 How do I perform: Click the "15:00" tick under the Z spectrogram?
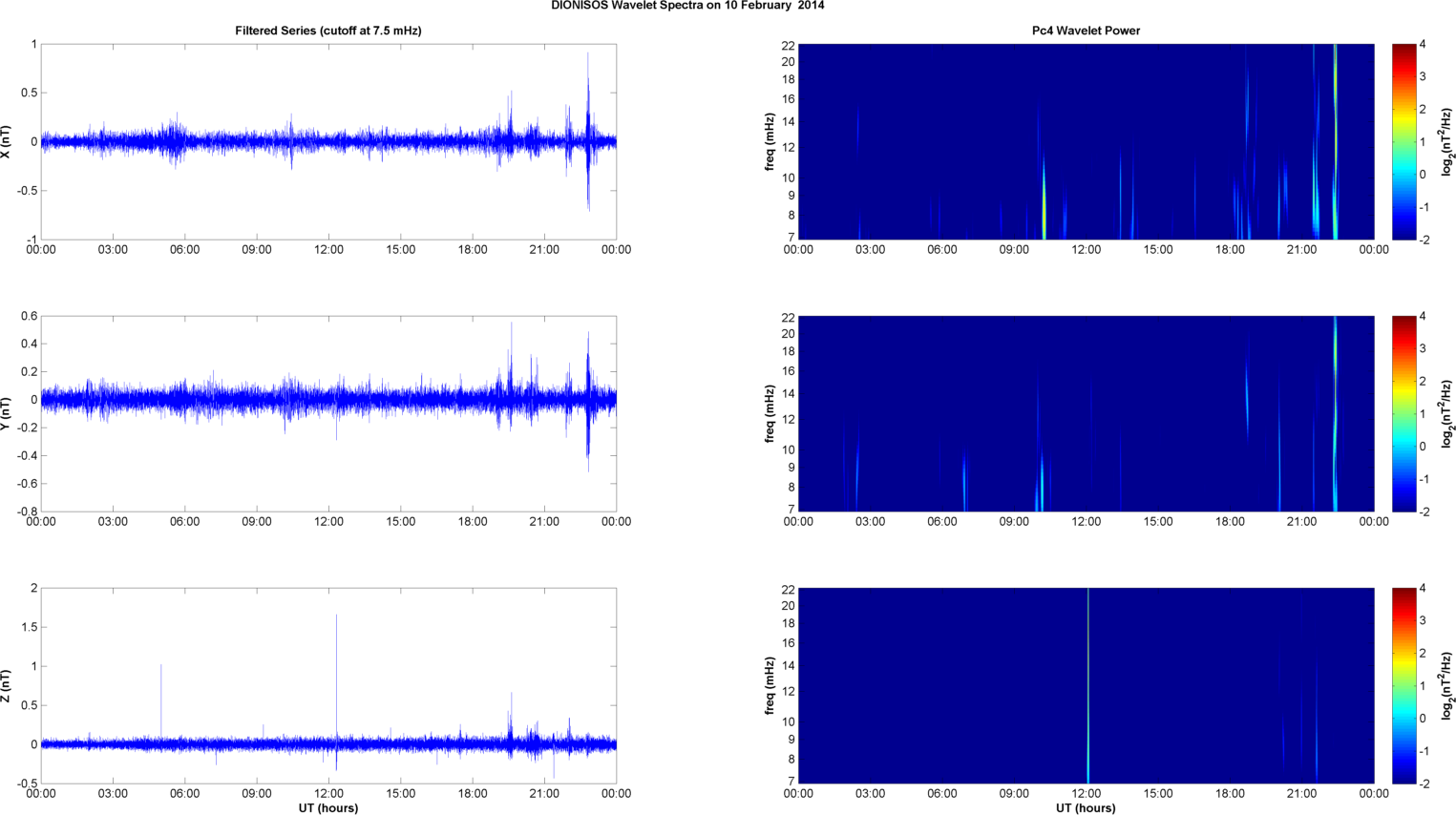tap(1158, 794)
